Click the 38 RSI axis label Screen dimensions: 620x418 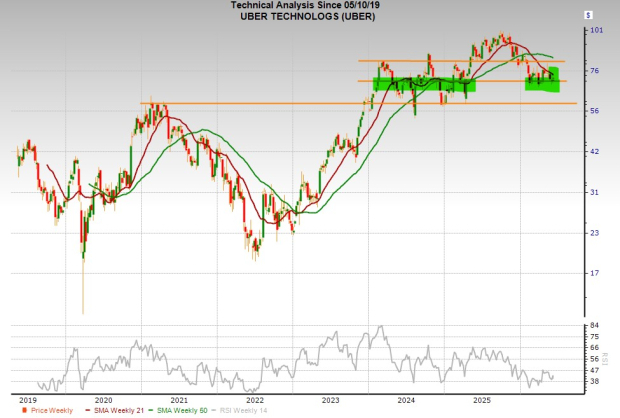594,382
